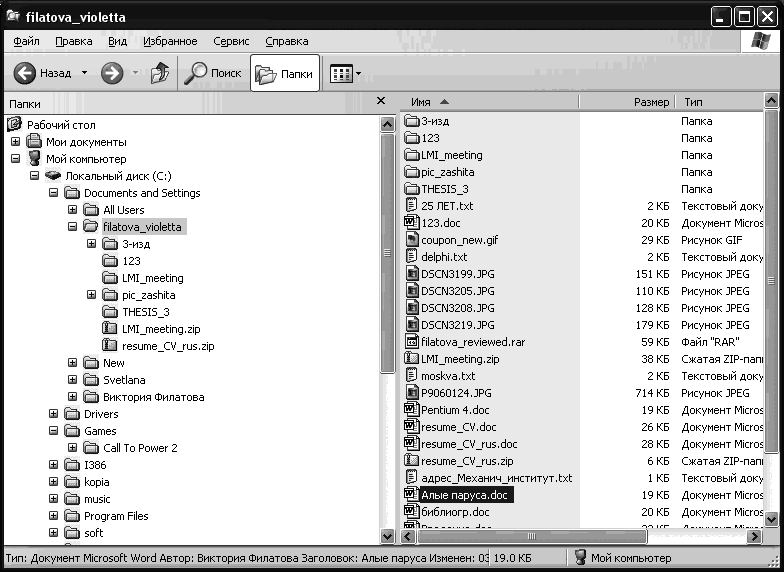784x572 pixels.
Task: Select the LMI_meeting.zip icon in file list
Action: click(411, 359)
